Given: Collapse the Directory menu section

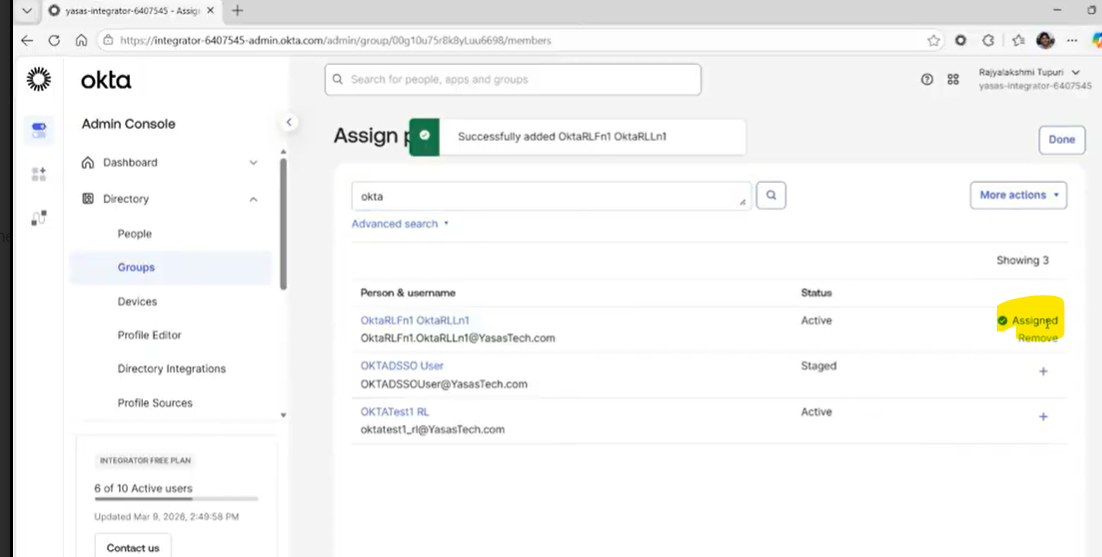Looking at the screenshot, I should tap(253, 199).
